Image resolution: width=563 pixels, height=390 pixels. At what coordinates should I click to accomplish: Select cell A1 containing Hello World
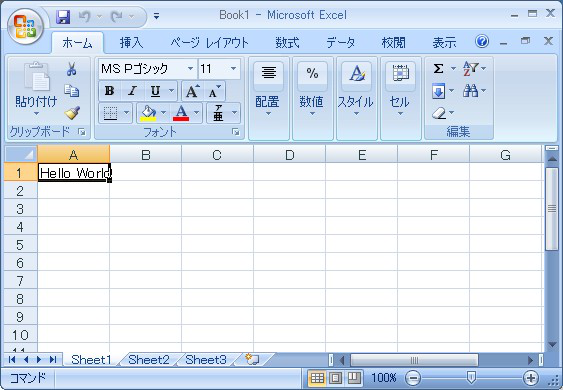click(74, 173)
